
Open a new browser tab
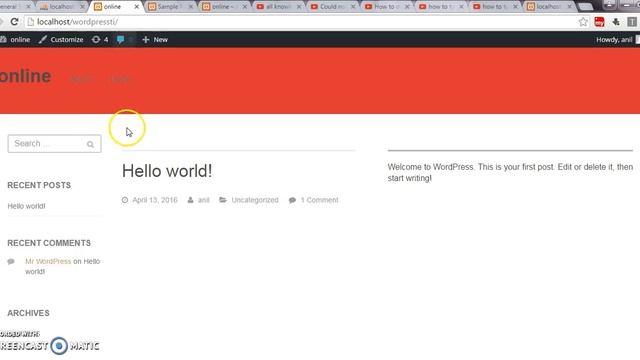click(586, 7)
